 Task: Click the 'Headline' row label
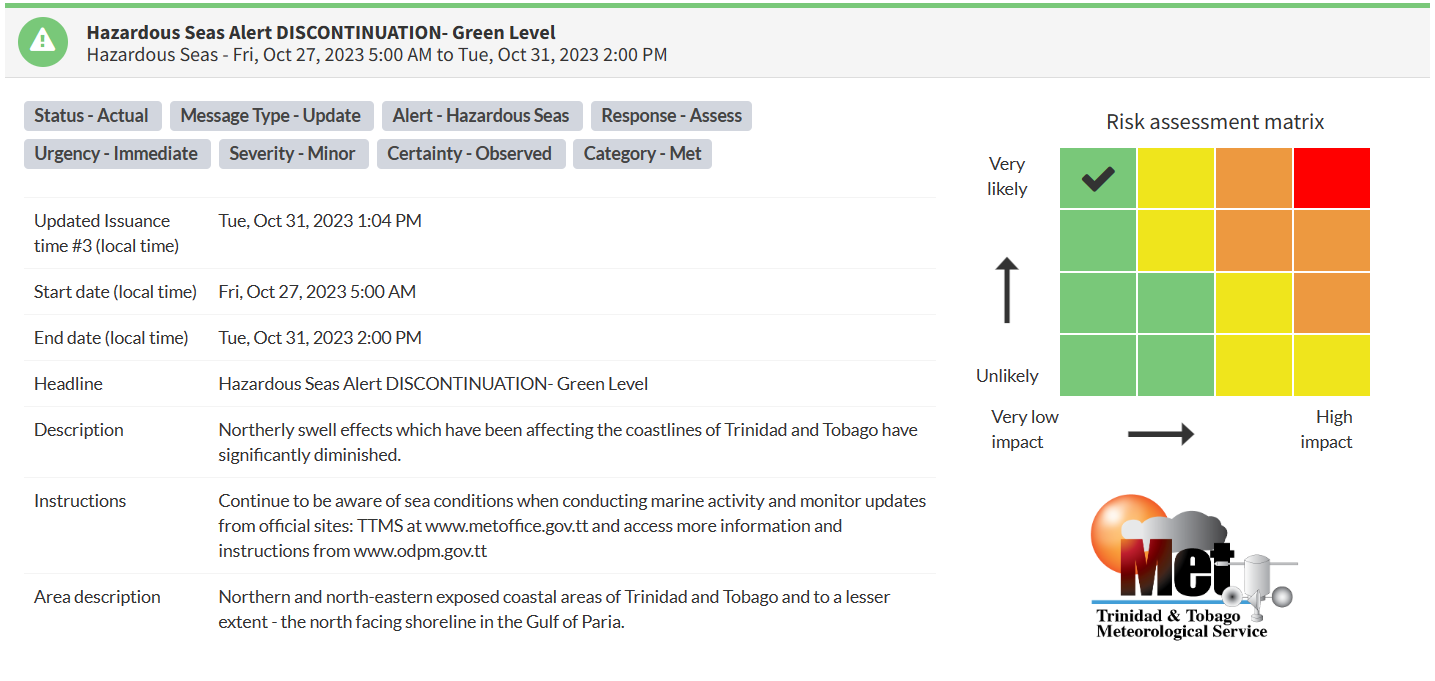click(68, 384)
